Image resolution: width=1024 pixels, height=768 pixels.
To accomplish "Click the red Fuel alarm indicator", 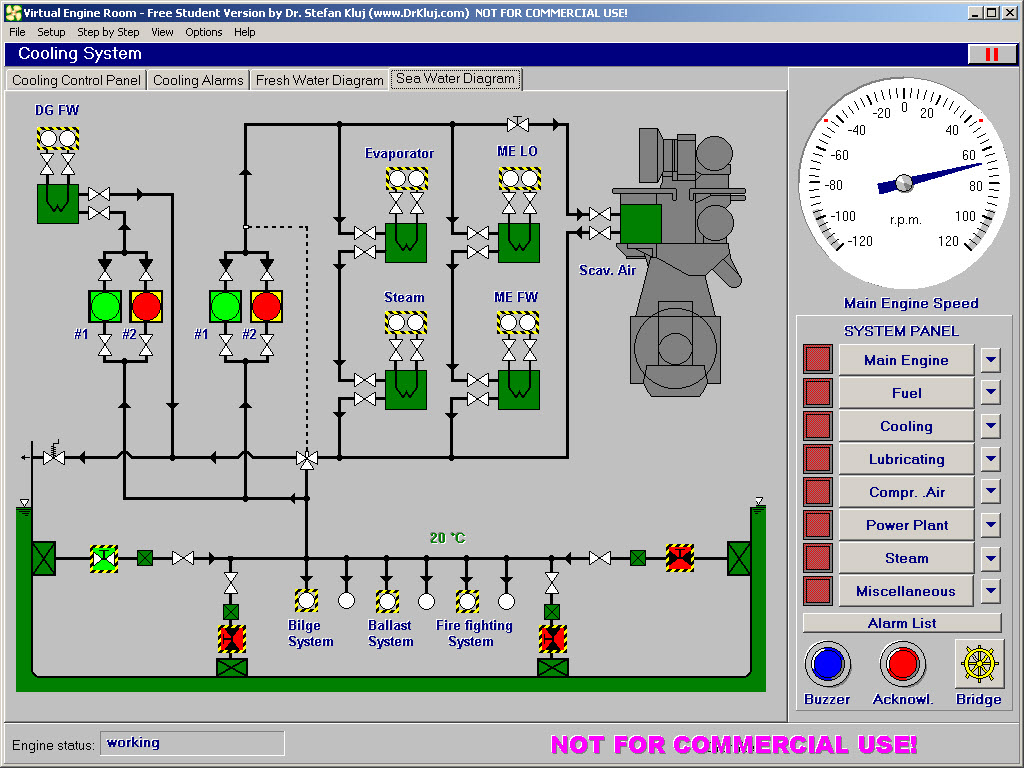I will pos(818,393).
